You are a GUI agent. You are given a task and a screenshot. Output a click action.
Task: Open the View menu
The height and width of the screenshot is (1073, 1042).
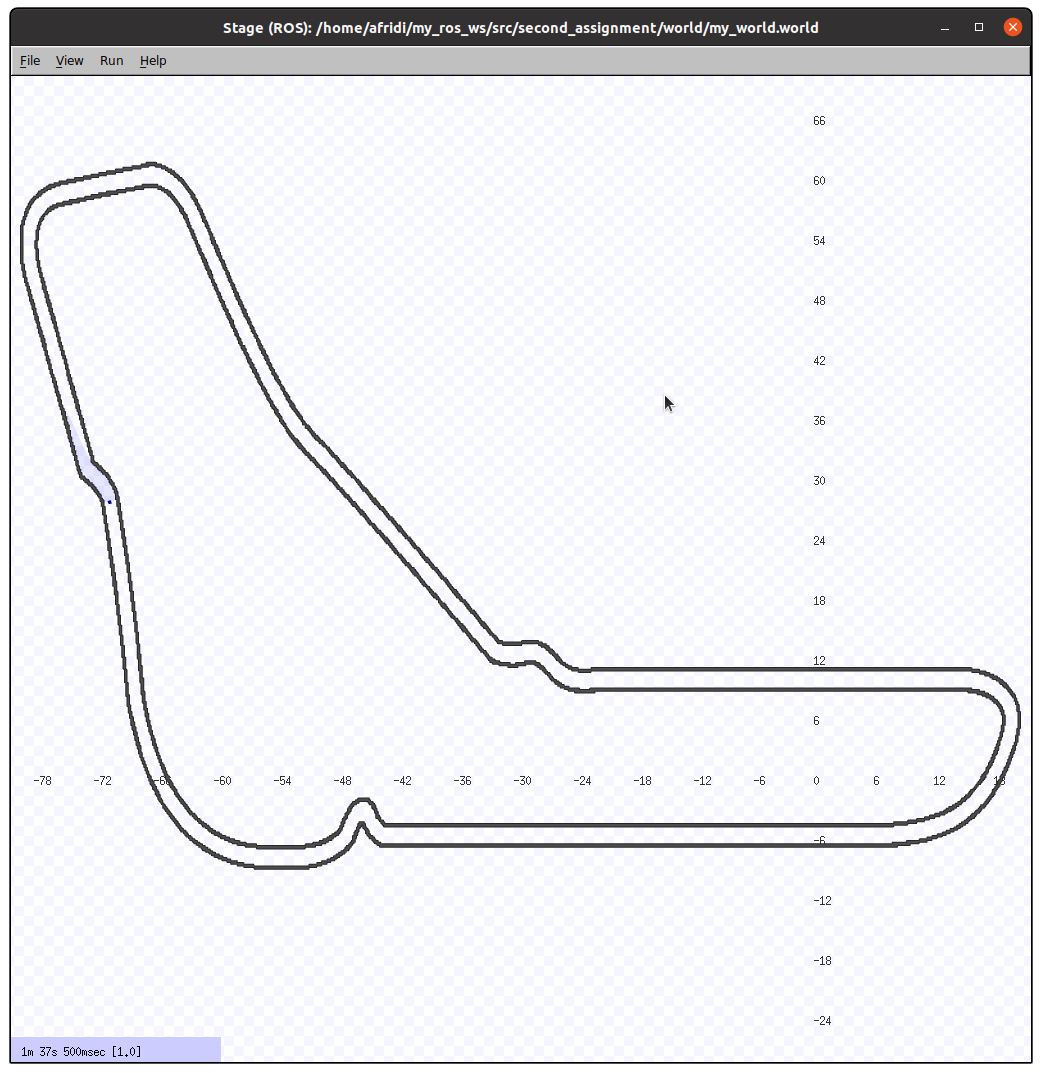69,61
